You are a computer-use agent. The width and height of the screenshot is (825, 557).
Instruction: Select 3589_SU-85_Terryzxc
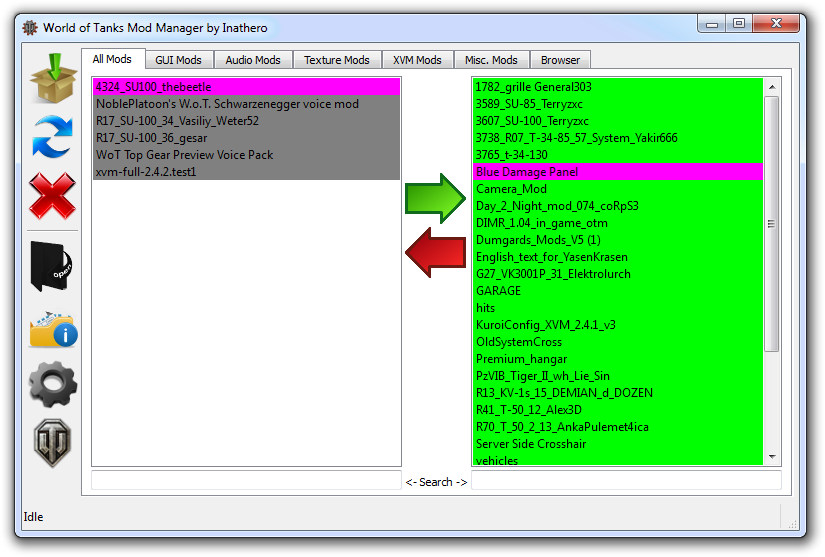[618, 104]
